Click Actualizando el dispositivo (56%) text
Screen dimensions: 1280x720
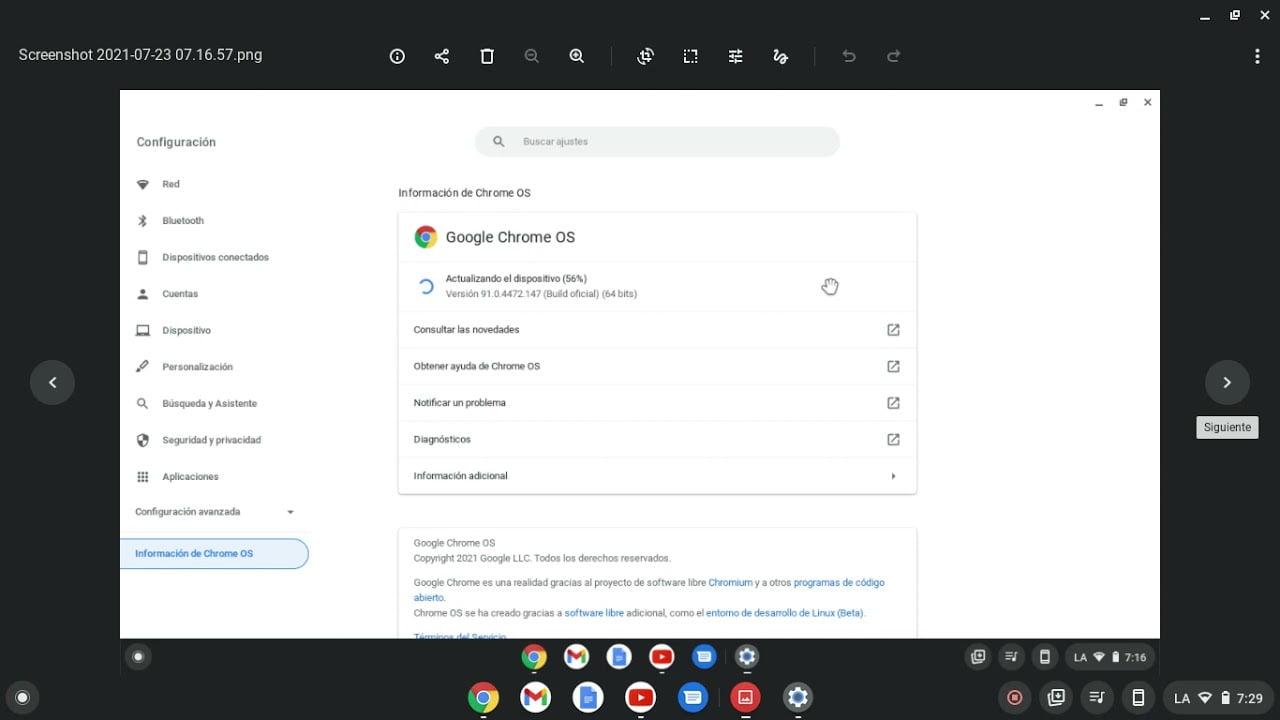(516, 278)
